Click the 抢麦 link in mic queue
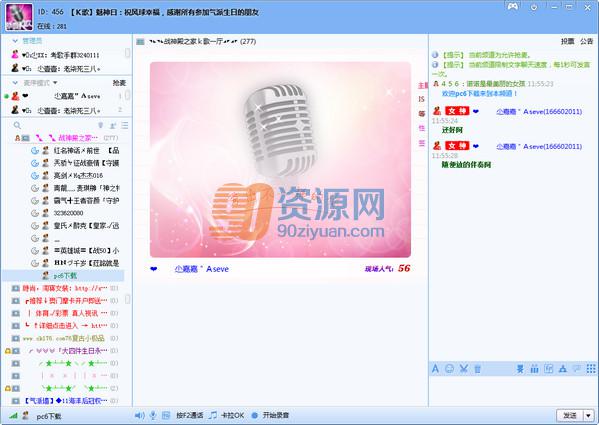The height and width of the screenshot is (425, 599). click(x=119, y=83)
